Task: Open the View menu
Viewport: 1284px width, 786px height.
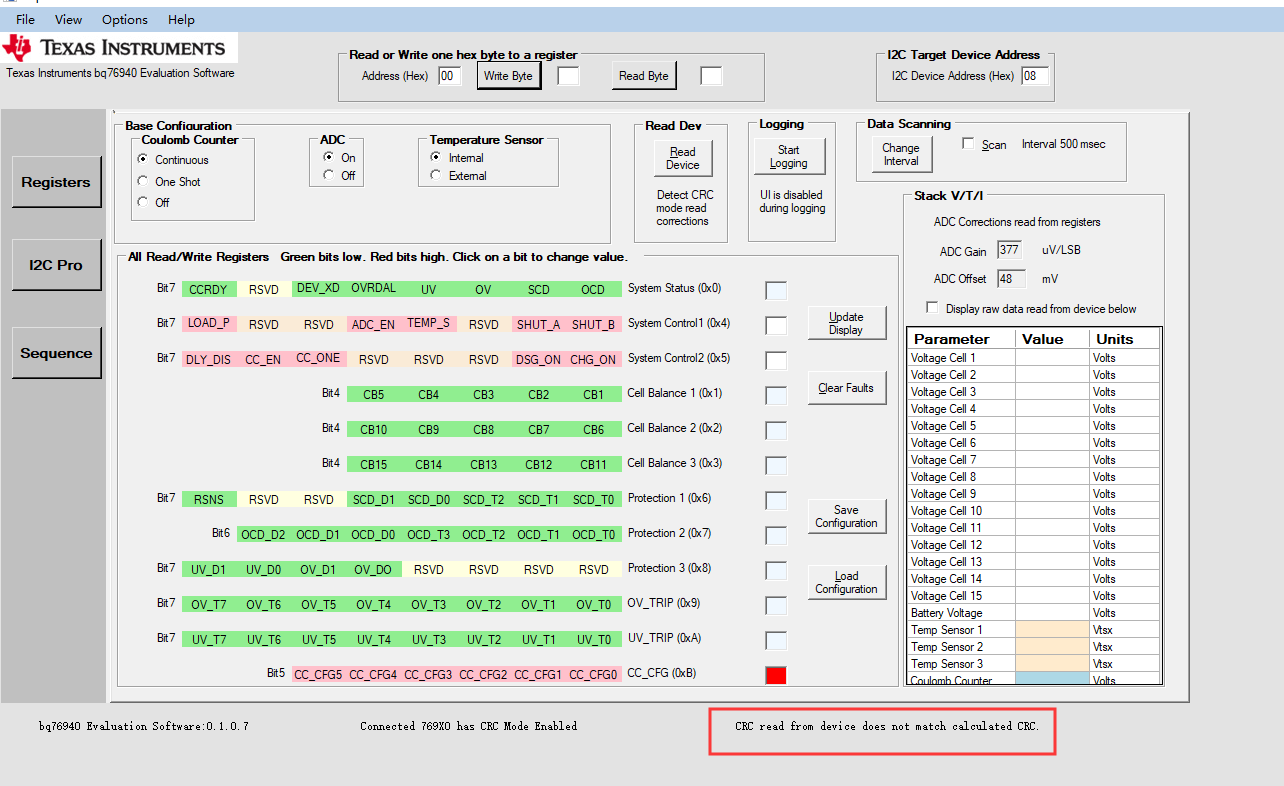Action: click(69, 19)
